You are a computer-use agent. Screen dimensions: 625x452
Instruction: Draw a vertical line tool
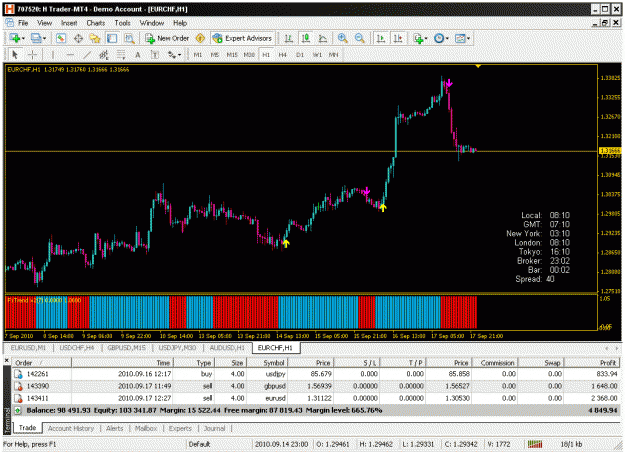click(53, 55)
